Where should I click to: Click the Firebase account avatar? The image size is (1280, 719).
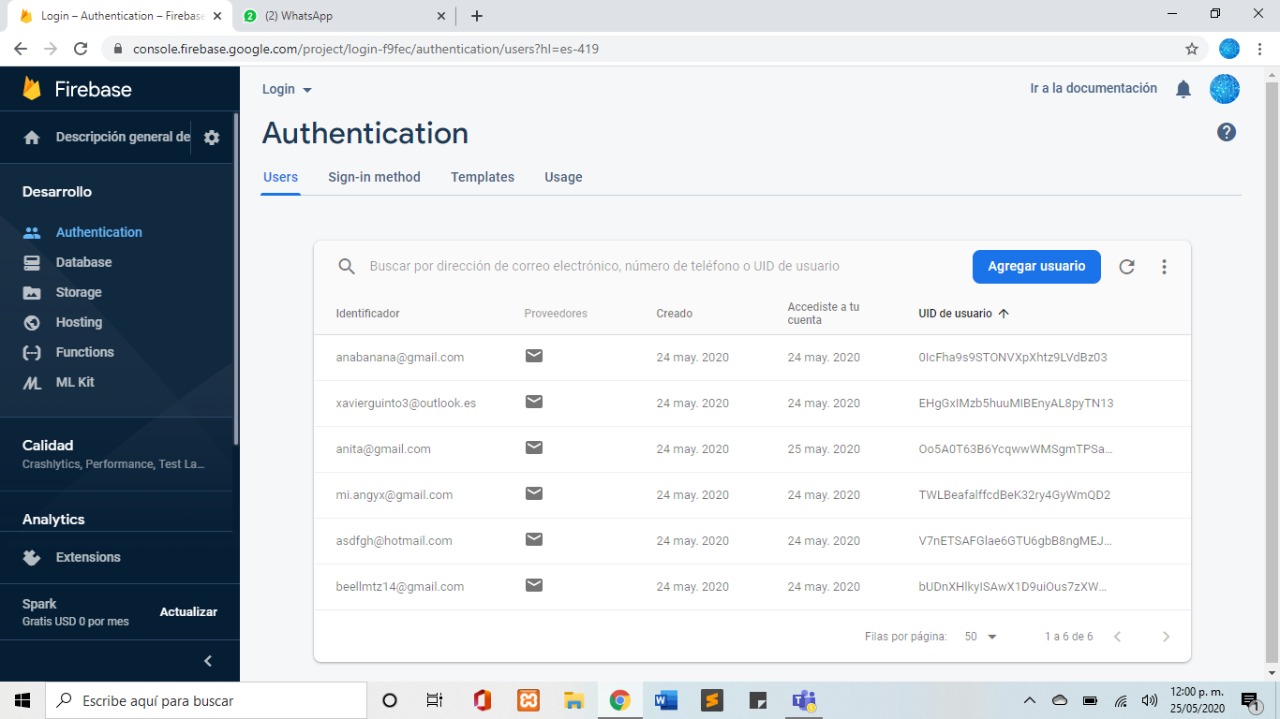(1225, 89)
